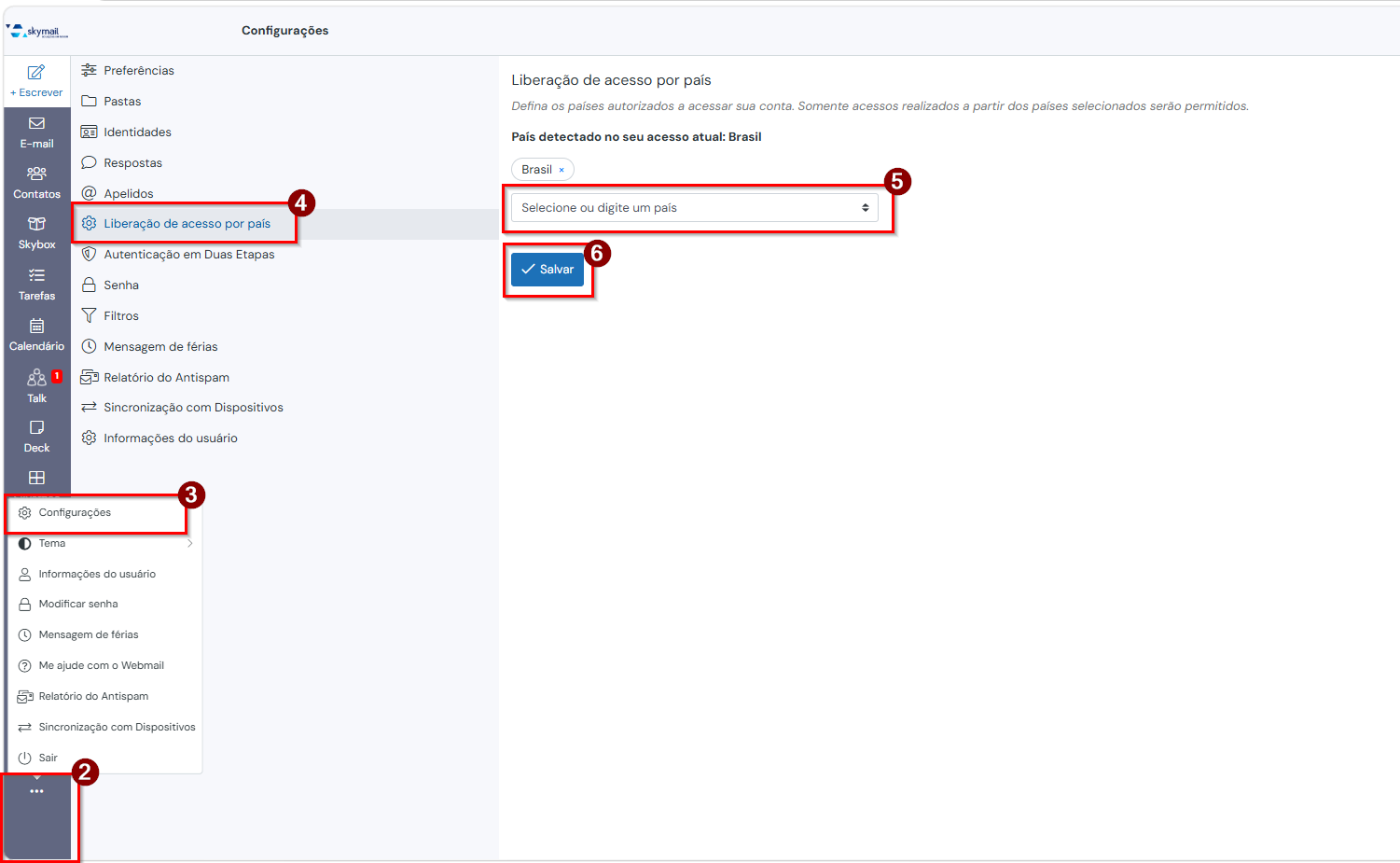1400x863 pixels.
Task: Open the E-mail section in sidebar
Action: (36, 132)
